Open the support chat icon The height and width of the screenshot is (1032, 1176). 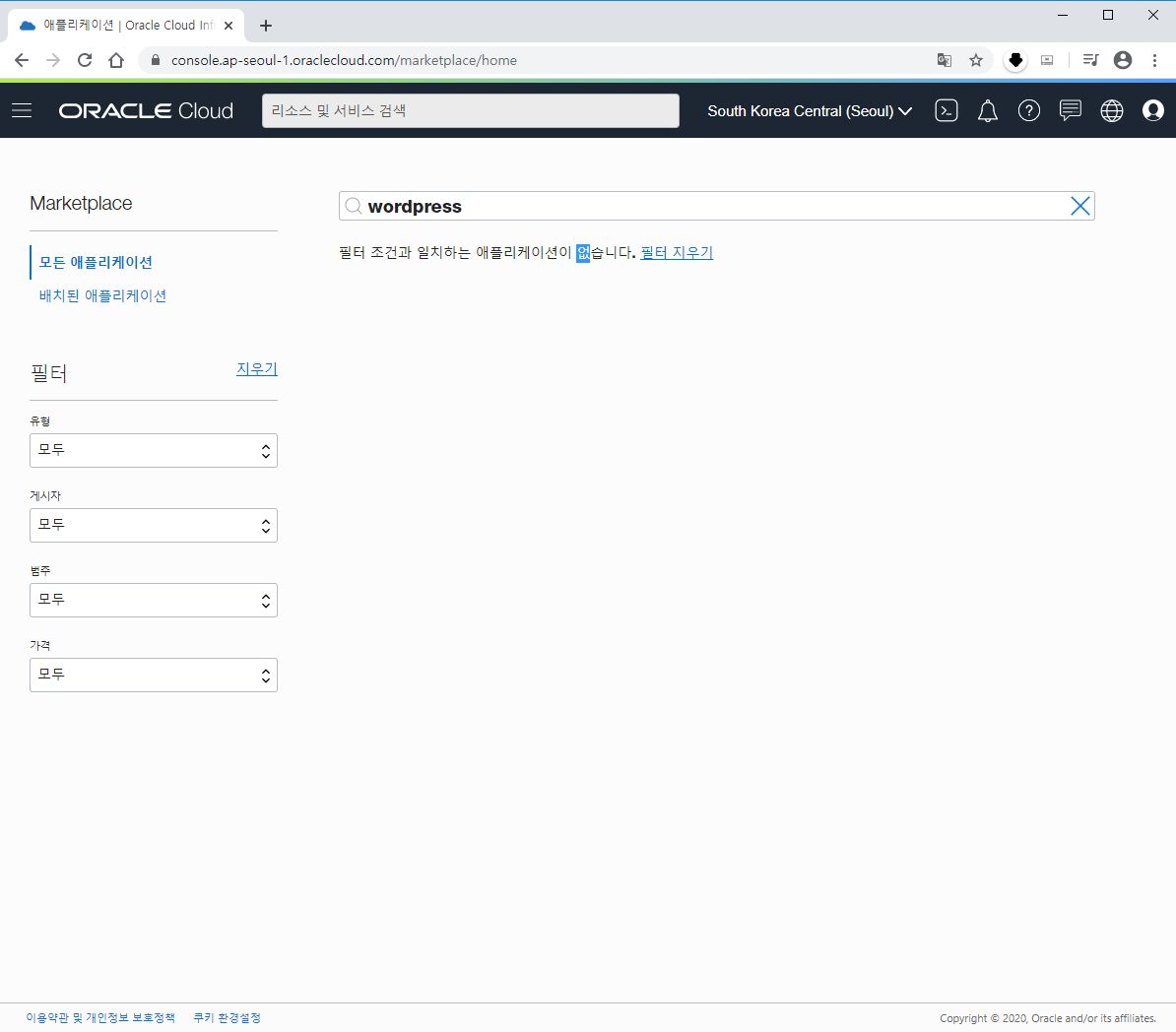tap(1071, 111)
